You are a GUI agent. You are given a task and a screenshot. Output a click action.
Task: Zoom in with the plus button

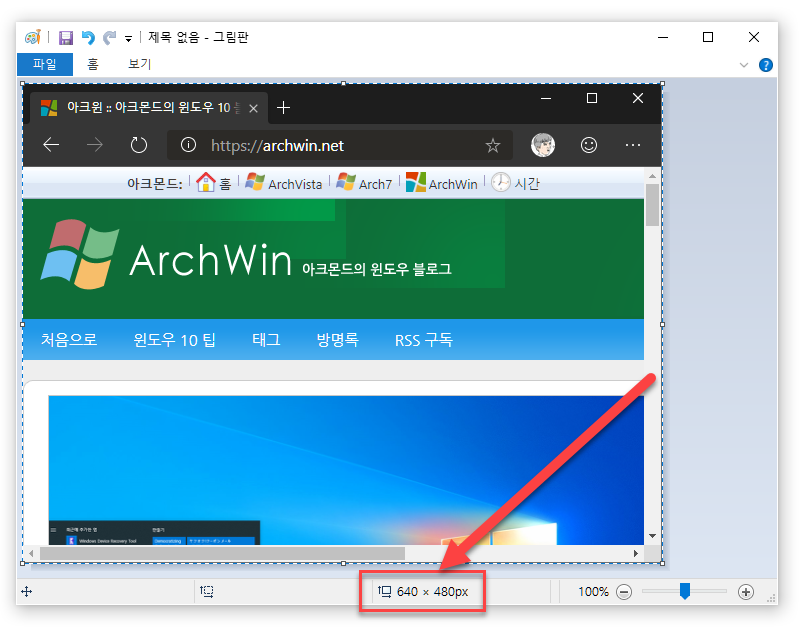click(x=745, y=592)
